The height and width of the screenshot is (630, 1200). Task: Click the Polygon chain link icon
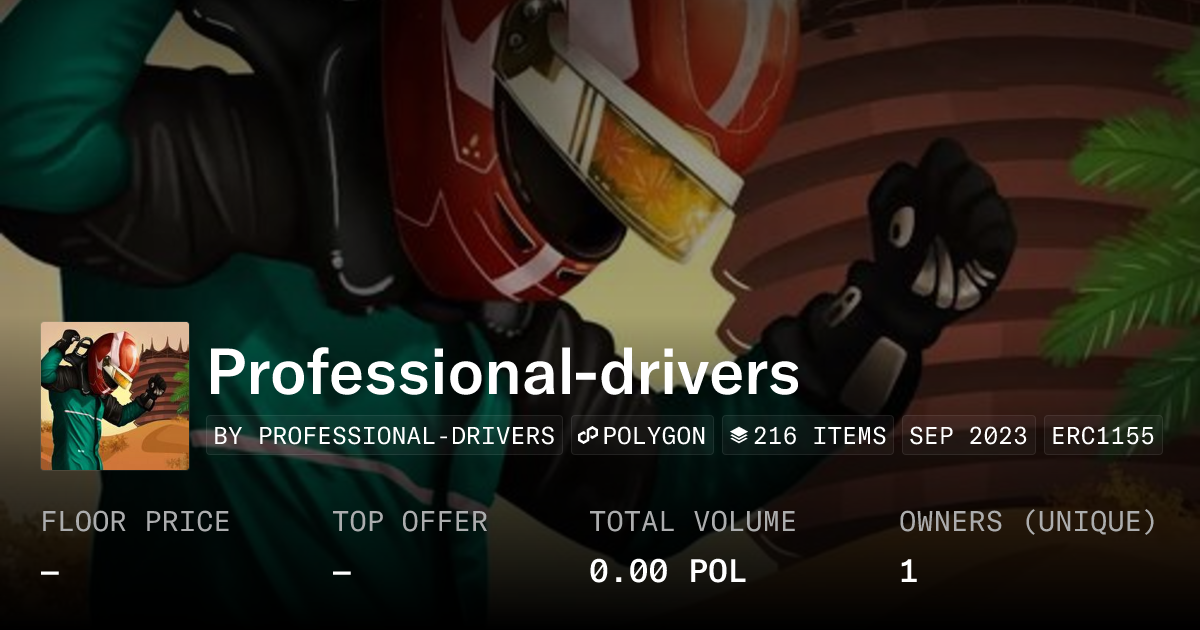pyautogui.click(x=587, y=436)
